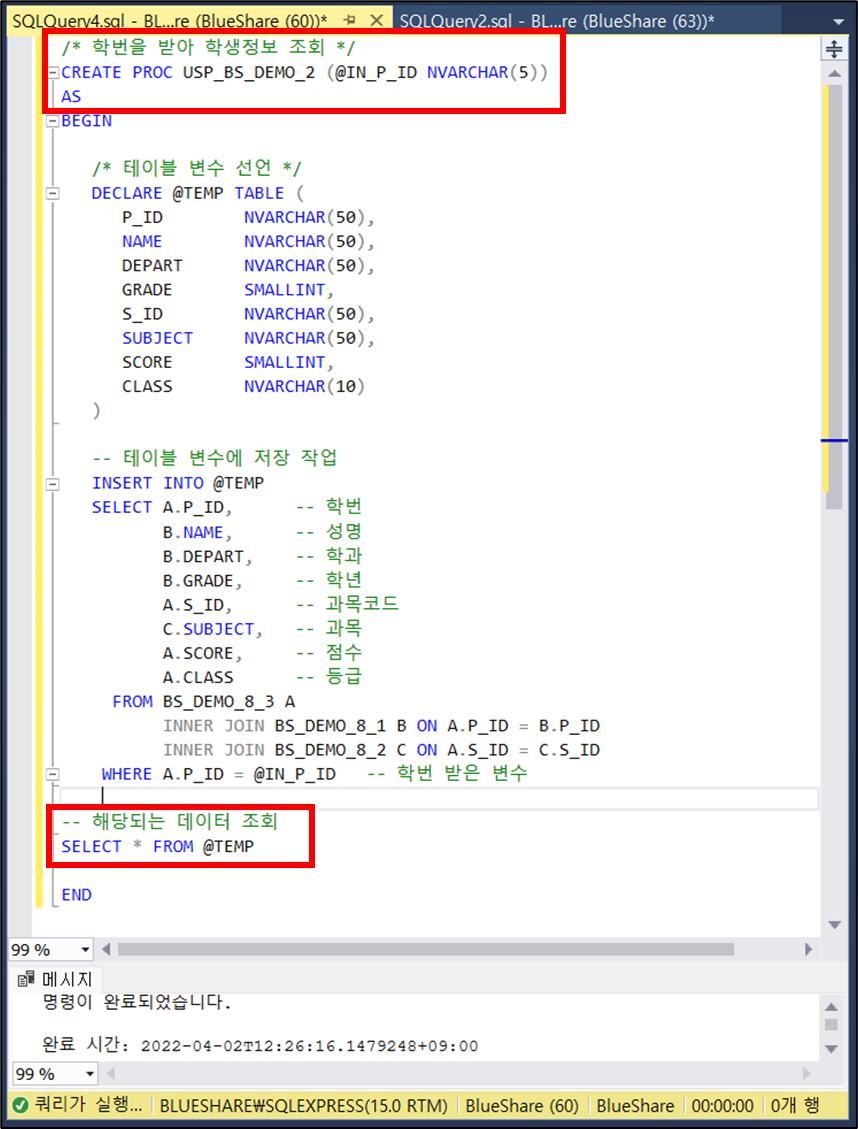
Task: Click the BLUESHARE\SQLEXPRESS(15.0 RTM) status entry
Action: point(304,1106)
